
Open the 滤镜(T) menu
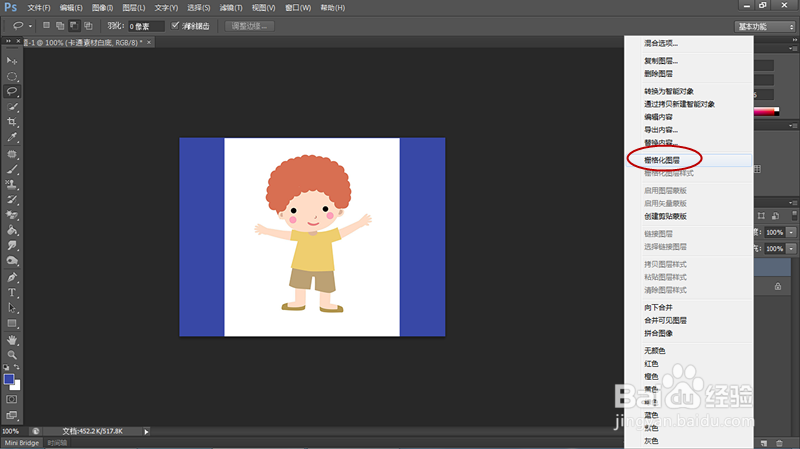pyautogui.click(x=231, y=8)
